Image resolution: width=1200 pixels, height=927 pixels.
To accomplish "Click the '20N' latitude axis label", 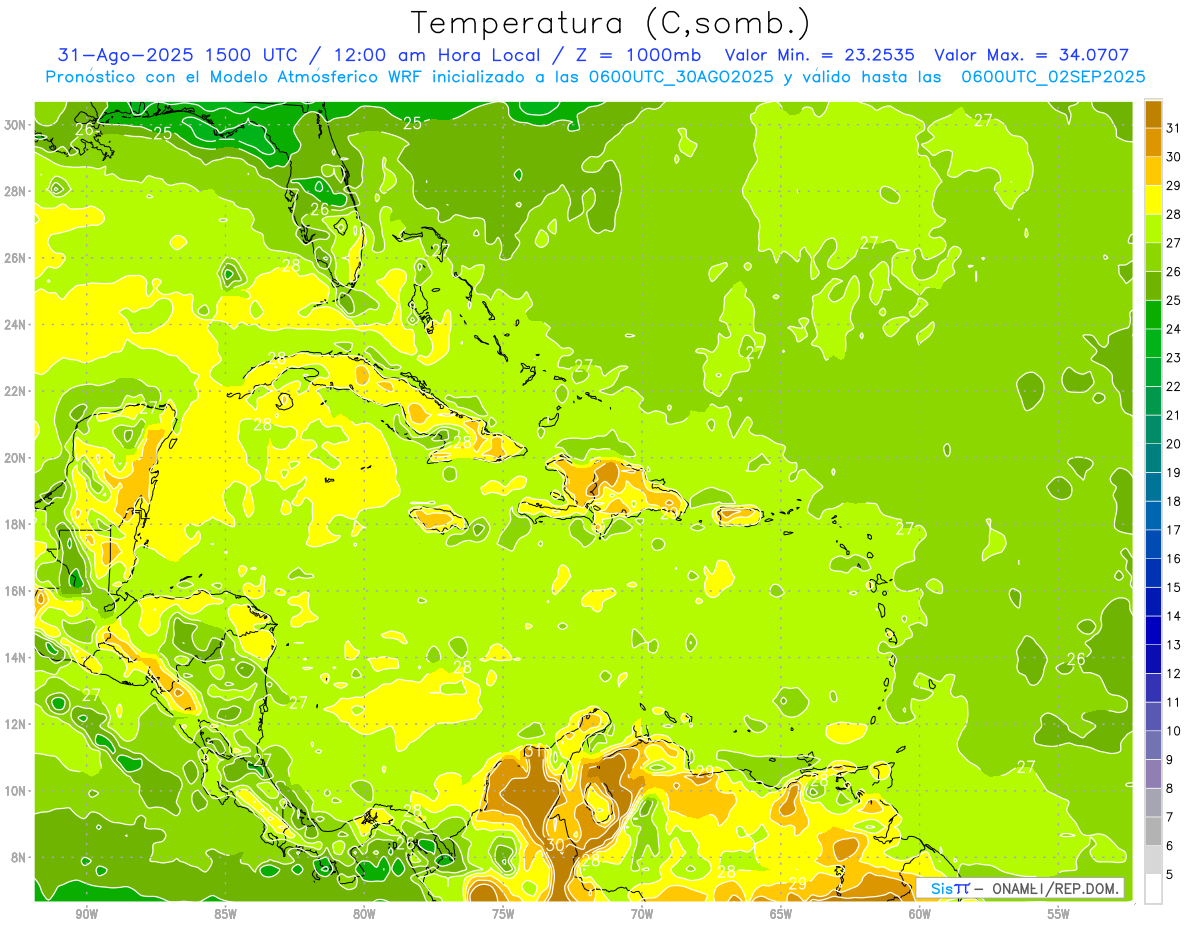I will [x=16, y=458].
